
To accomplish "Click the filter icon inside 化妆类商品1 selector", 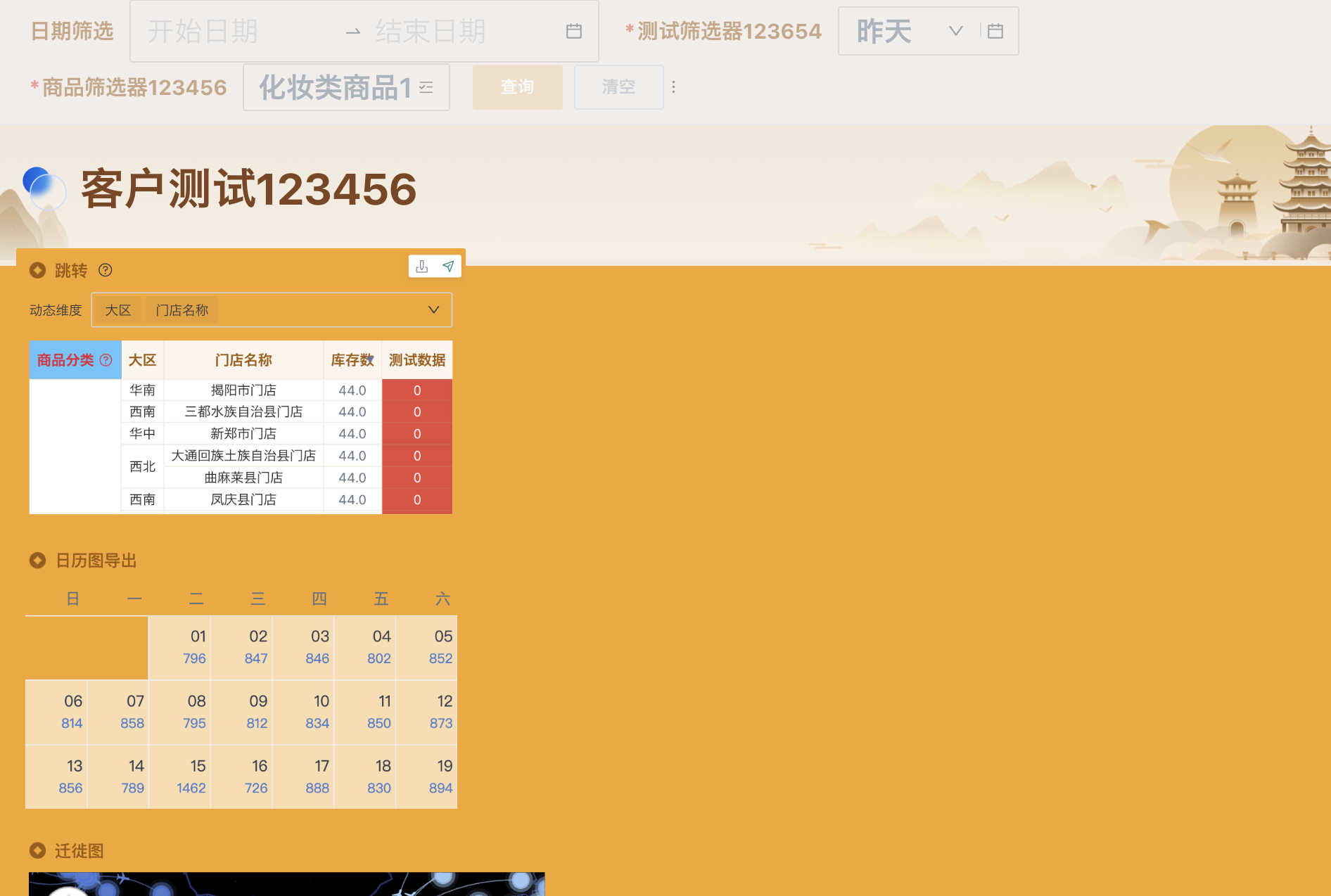I will click(426, 87).
